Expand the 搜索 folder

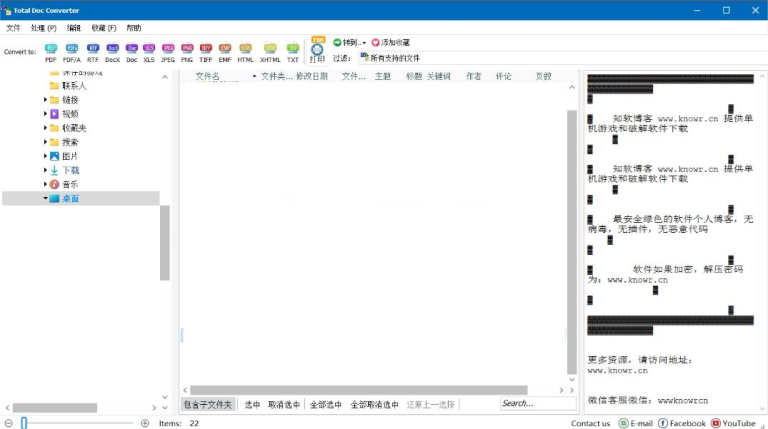45,142
